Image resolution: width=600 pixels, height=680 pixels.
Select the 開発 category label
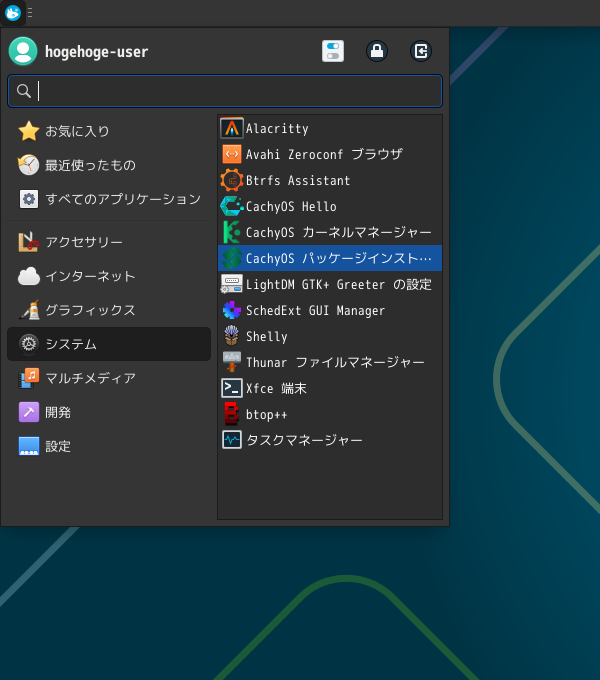58,412
